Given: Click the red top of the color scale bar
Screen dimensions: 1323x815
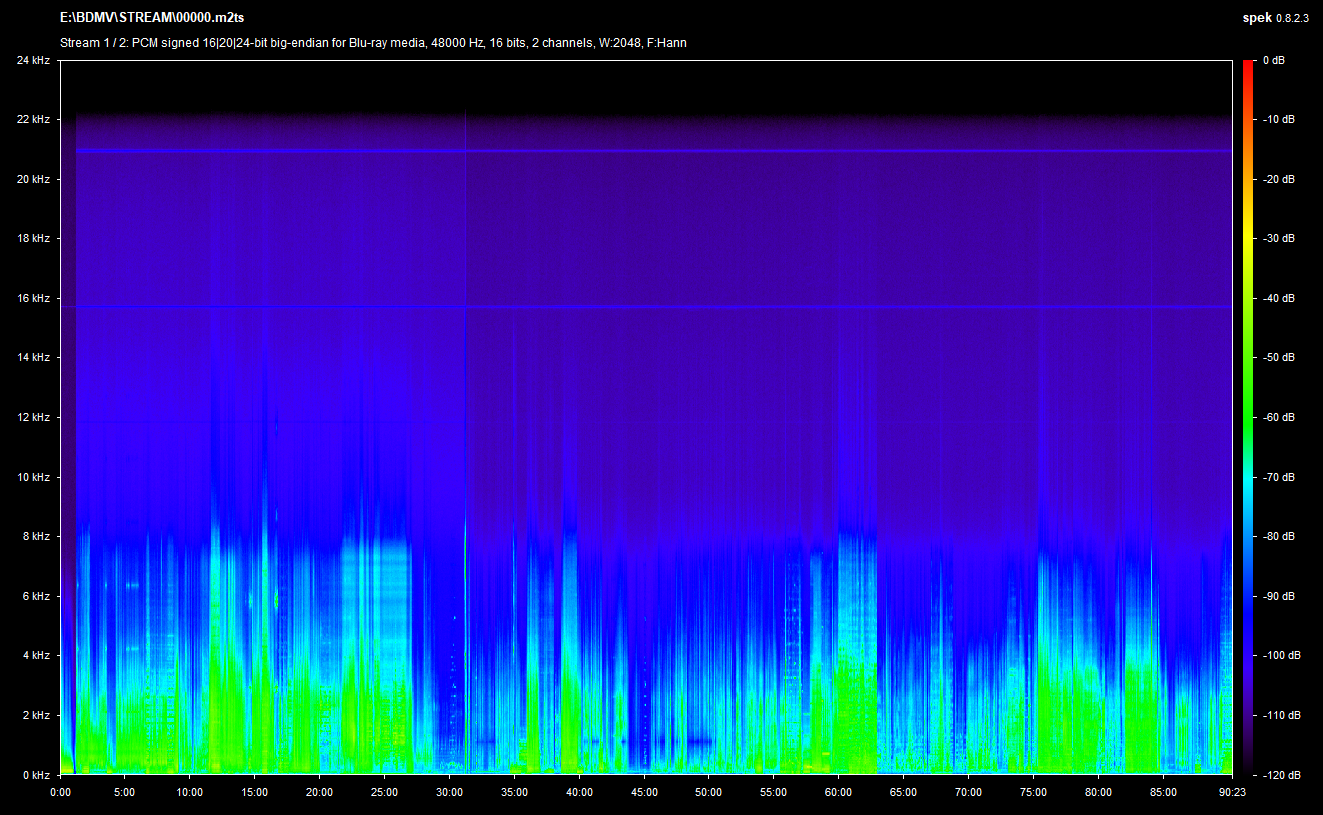Looking at the screenshot, I should [x=1248, y=68].
